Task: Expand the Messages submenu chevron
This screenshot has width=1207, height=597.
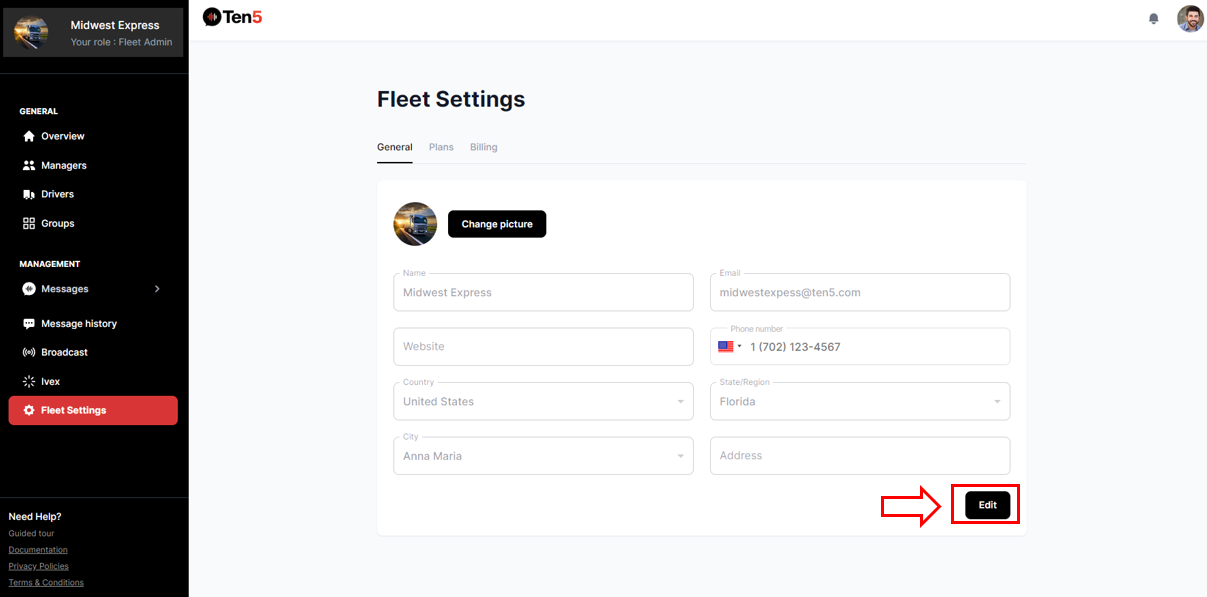Action: [157, 289]
